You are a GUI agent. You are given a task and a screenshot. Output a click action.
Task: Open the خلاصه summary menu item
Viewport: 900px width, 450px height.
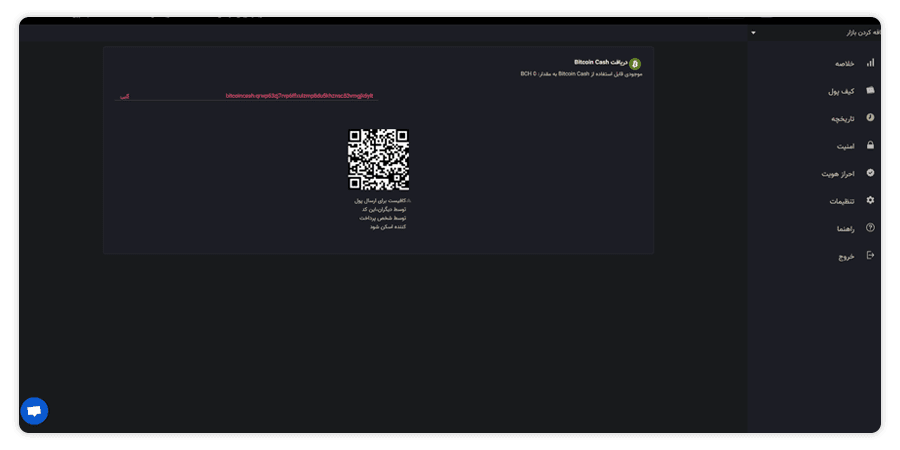coord(844,64)
